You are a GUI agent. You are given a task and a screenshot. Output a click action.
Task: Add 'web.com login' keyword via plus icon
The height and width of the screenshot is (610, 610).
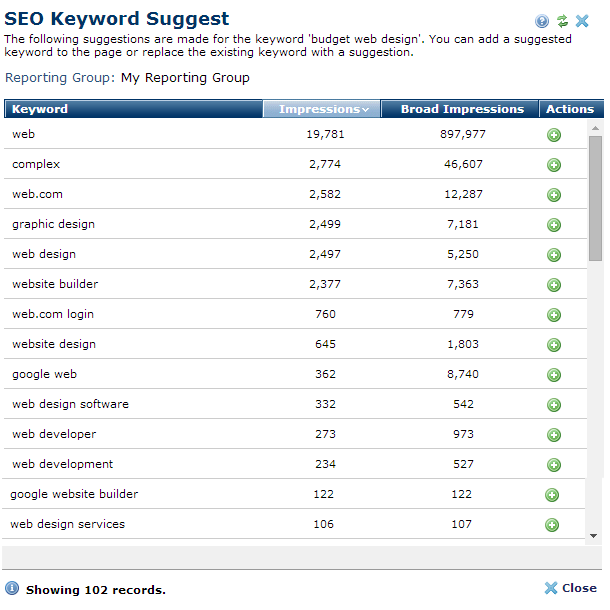554,315
